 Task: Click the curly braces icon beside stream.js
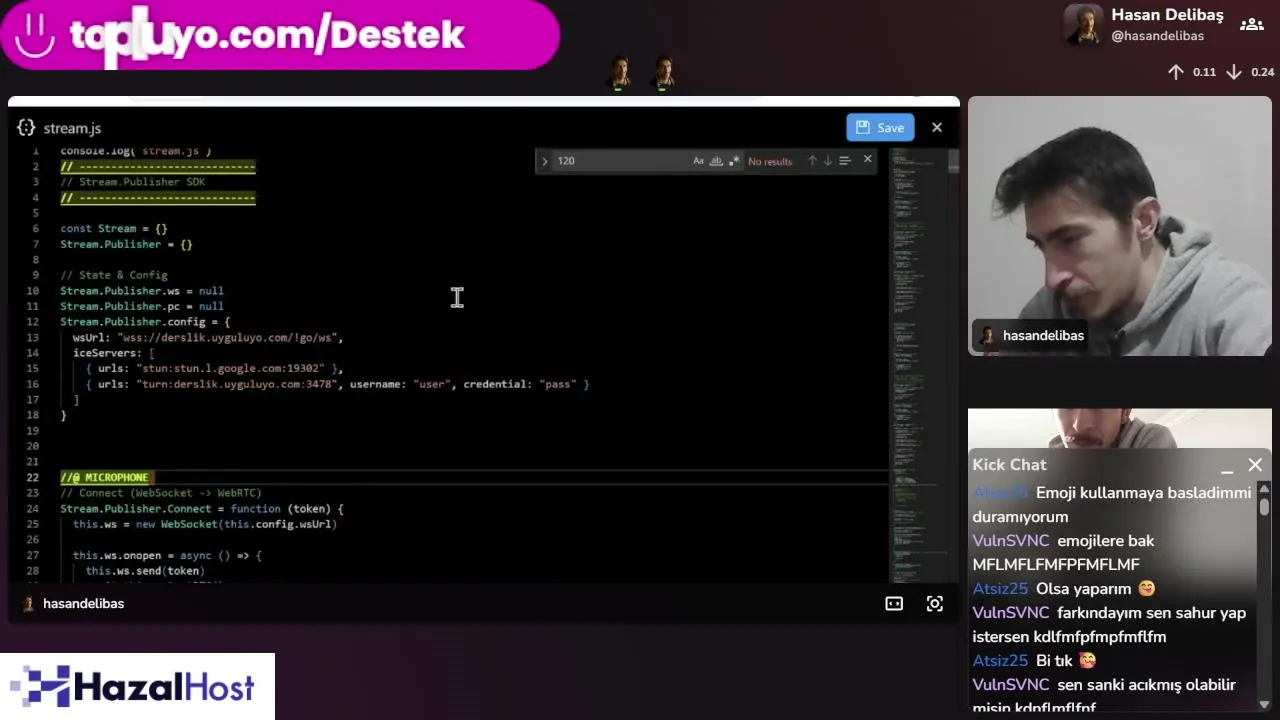[26, 128]
